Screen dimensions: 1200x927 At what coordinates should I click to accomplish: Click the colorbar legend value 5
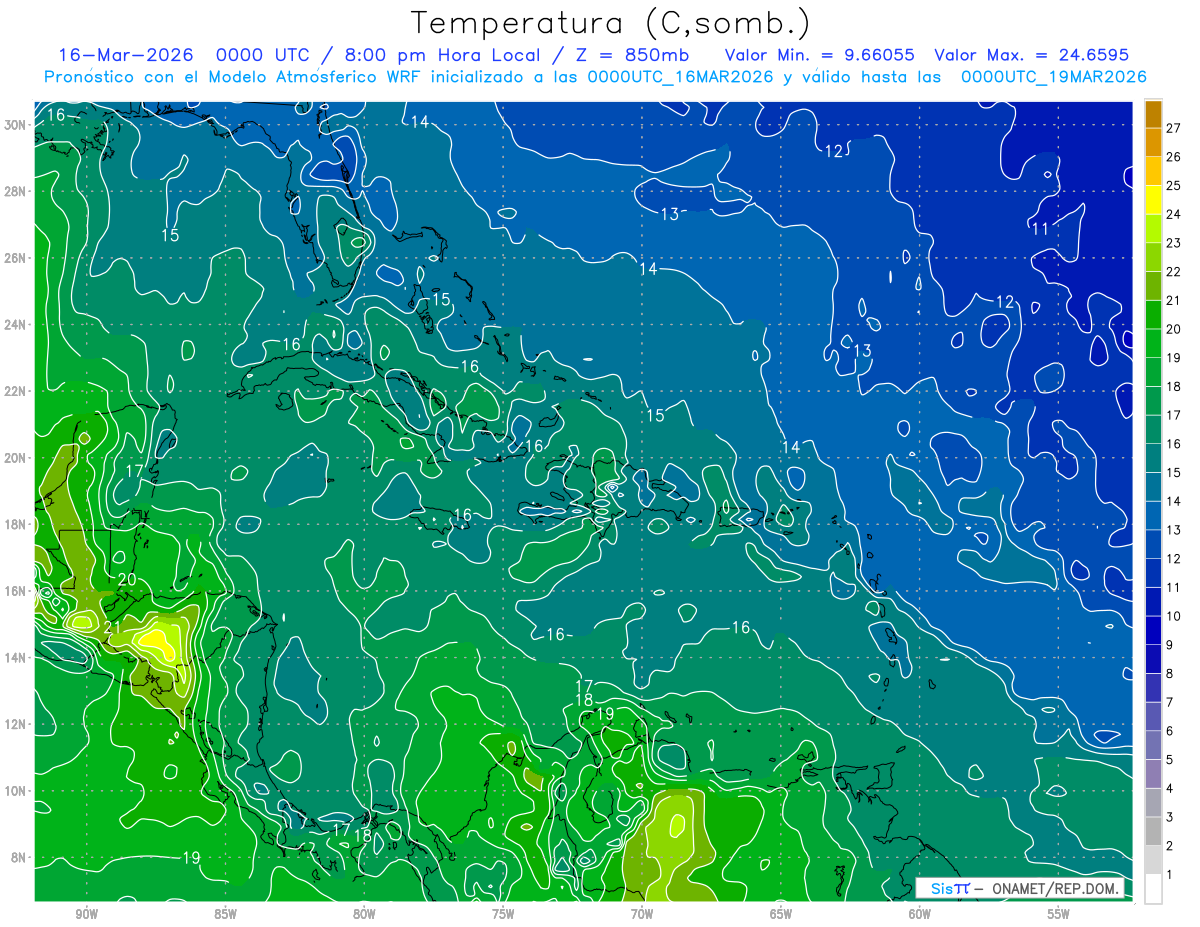click(1170, 760)
